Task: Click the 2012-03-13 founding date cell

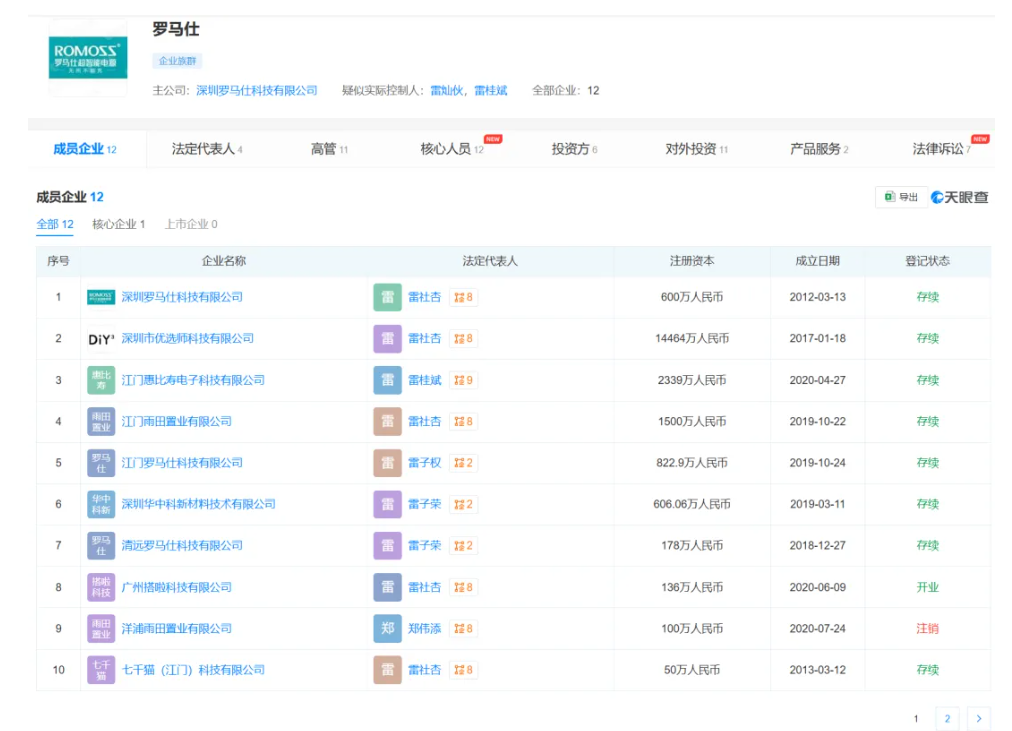Action: click(x=818, y=297)
